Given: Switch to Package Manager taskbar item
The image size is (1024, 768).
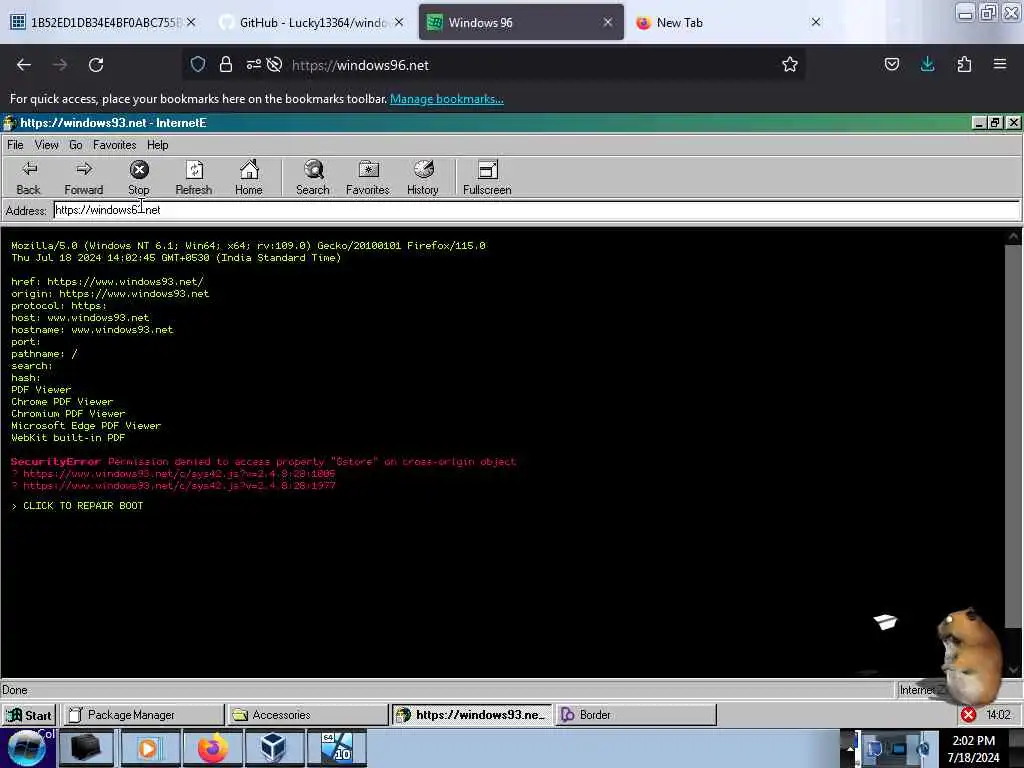Looking at the screenshot, I should tap(142, 715).
